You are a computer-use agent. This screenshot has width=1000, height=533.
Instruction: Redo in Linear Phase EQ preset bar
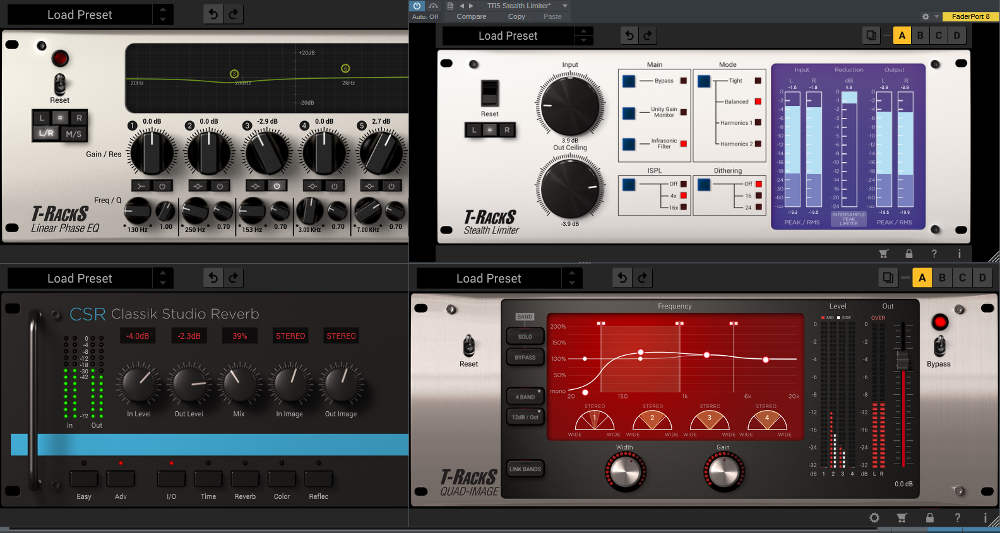point(233,14)
